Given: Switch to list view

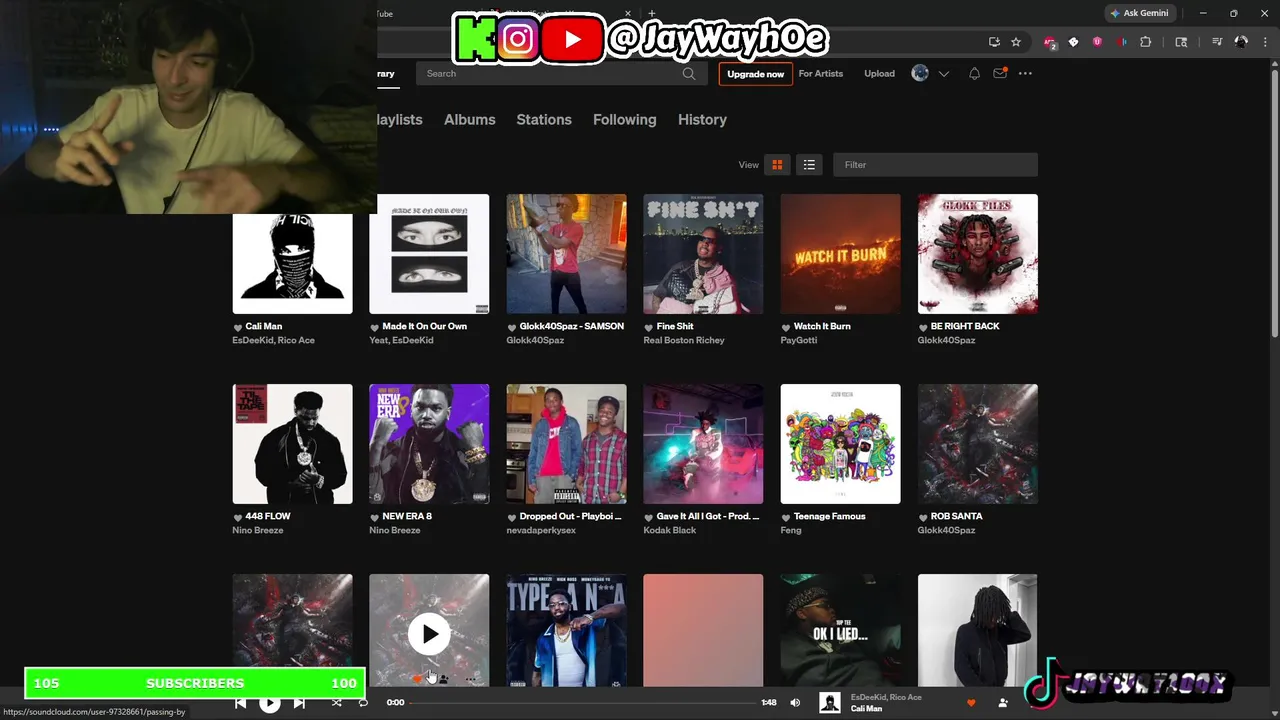Looking at the screenshot, I should 809,165.
